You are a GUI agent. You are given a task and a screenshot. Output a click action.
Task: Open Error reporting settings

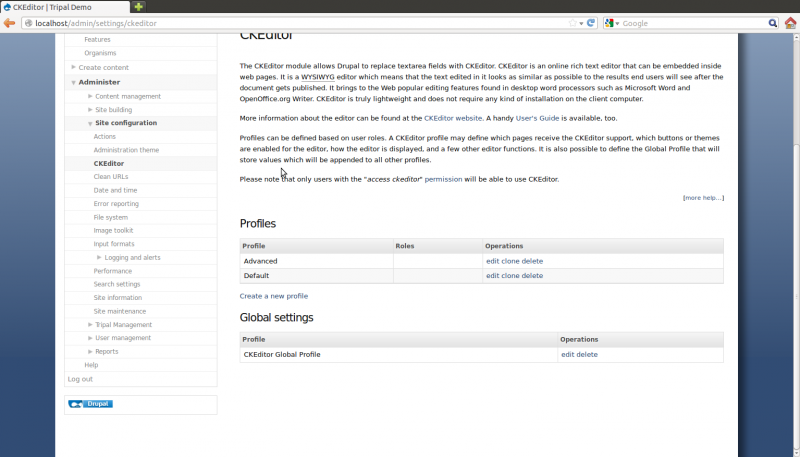pyautogui.click(x=116, y=204)
